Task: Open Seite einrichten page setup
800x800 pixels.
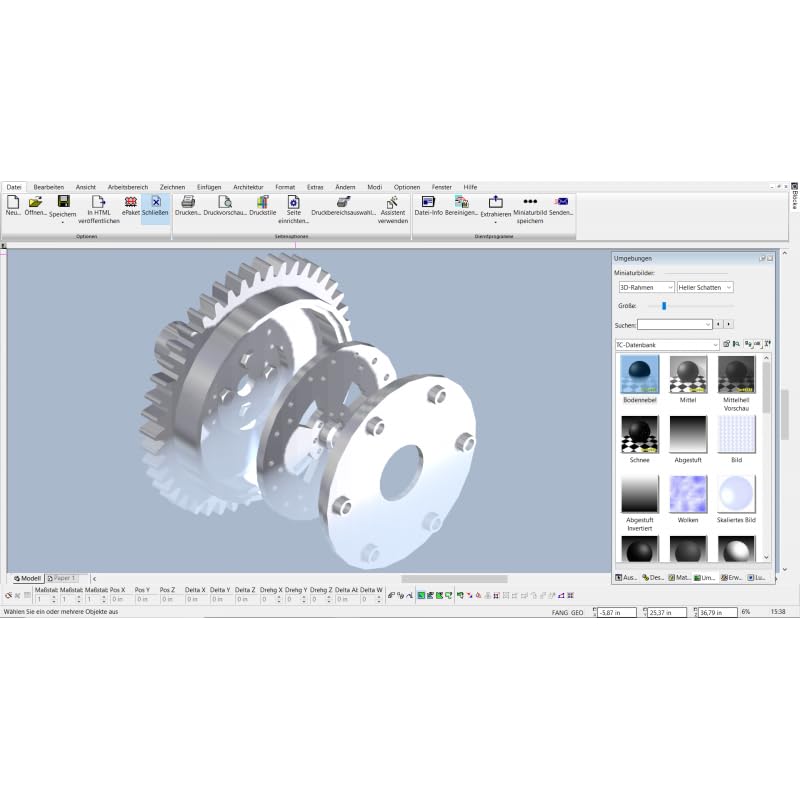Action: (293, 202)
